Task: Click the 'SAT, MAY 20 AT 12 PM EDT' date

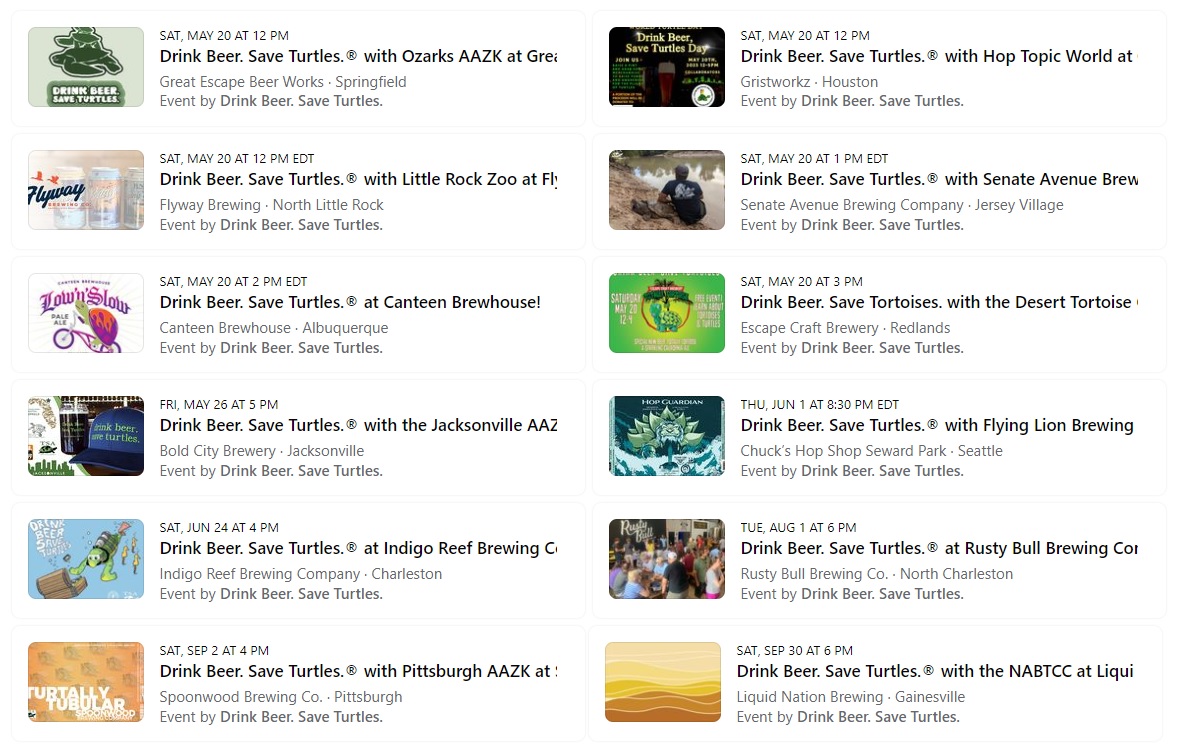Action: coord(237,159)
